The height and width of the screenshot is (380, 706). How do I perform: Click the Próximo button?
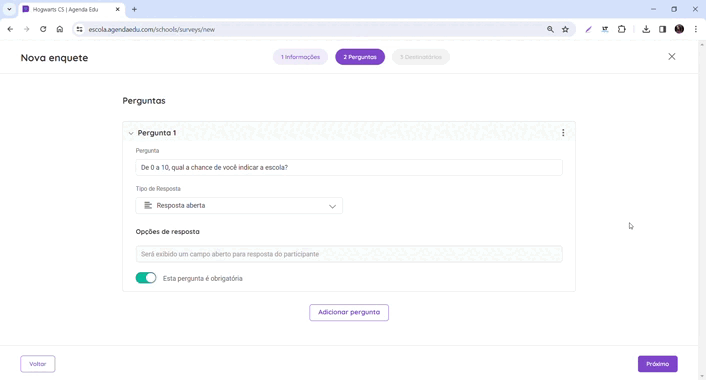click(657, 364)
